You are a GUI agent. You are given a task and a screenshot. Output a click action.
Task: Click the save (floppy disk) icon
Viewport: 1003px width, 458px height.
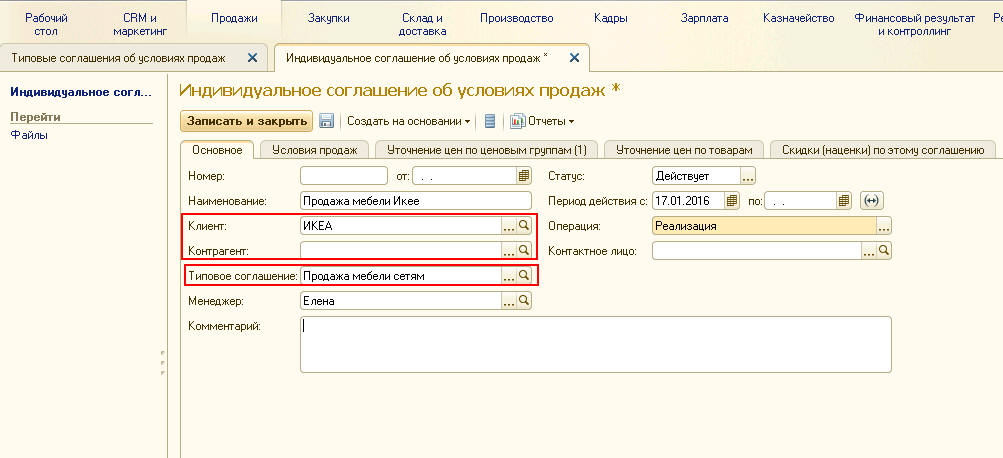point(326,121)
